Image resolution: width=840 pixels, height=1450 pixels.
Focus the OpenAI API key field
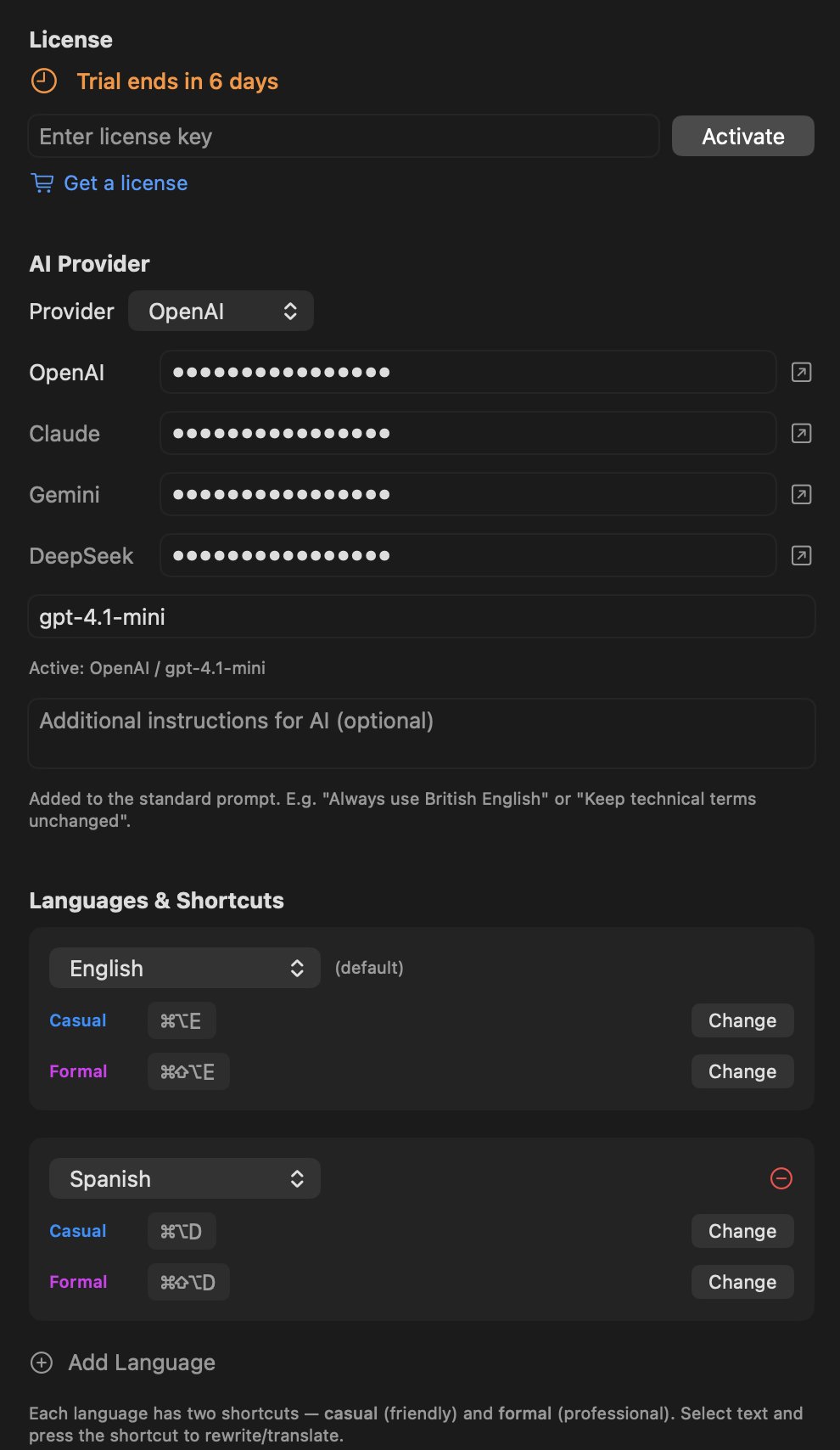tap(468, 372)
